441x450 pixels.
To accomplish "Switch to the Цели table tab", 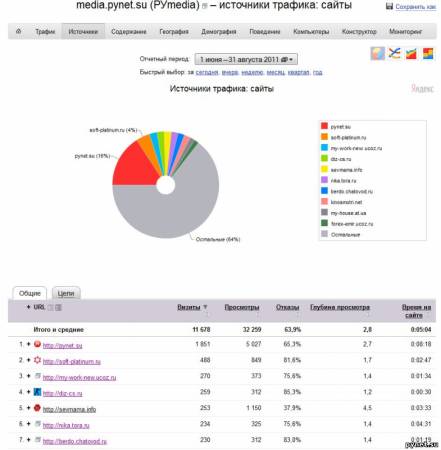I will [x=66, y=293].
